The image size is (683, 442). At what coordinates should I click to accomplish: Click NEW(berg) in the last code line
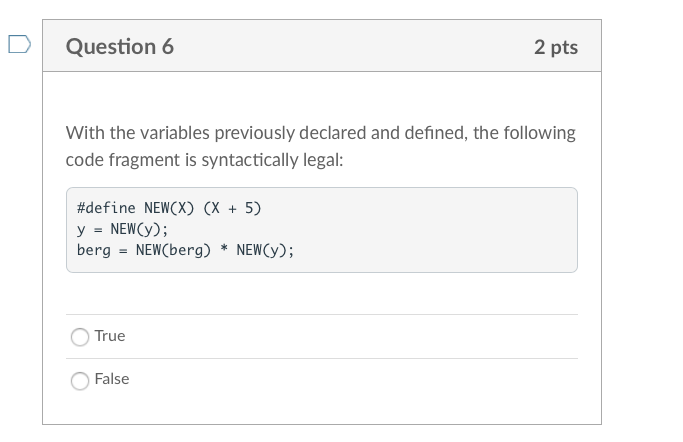click(173, 250)
